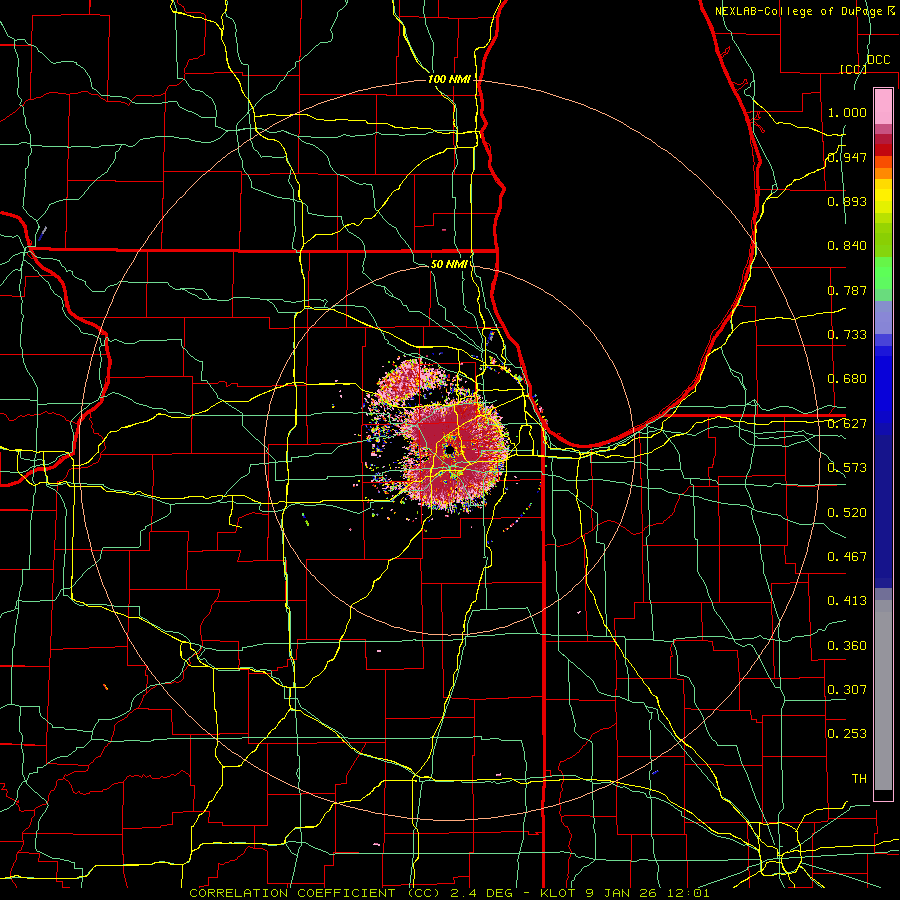This screenshot has width=900, height=900.
Task: Click the 0.840 scale value
Action: [847, 246]
